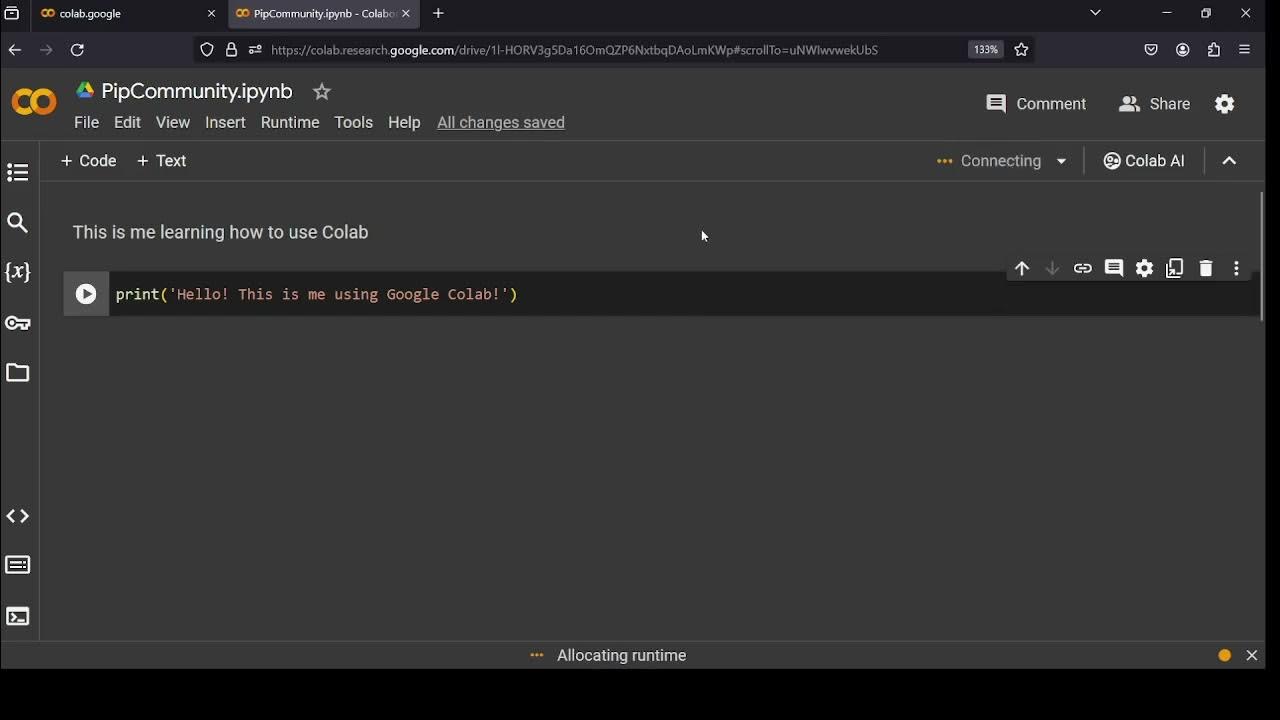Open the File menu
Image resolution: width=1280 pixels, height=720 pixels.
click(x=87, y=122)
